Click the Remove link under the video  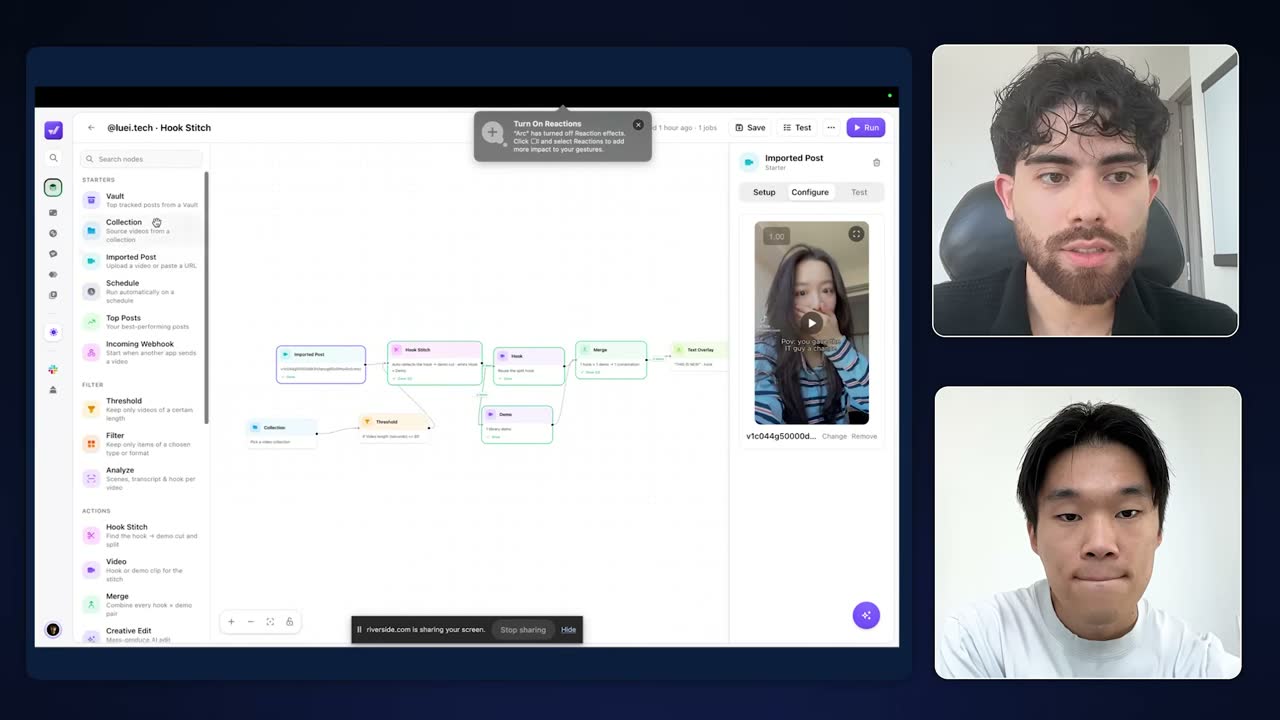click(864, 436)
